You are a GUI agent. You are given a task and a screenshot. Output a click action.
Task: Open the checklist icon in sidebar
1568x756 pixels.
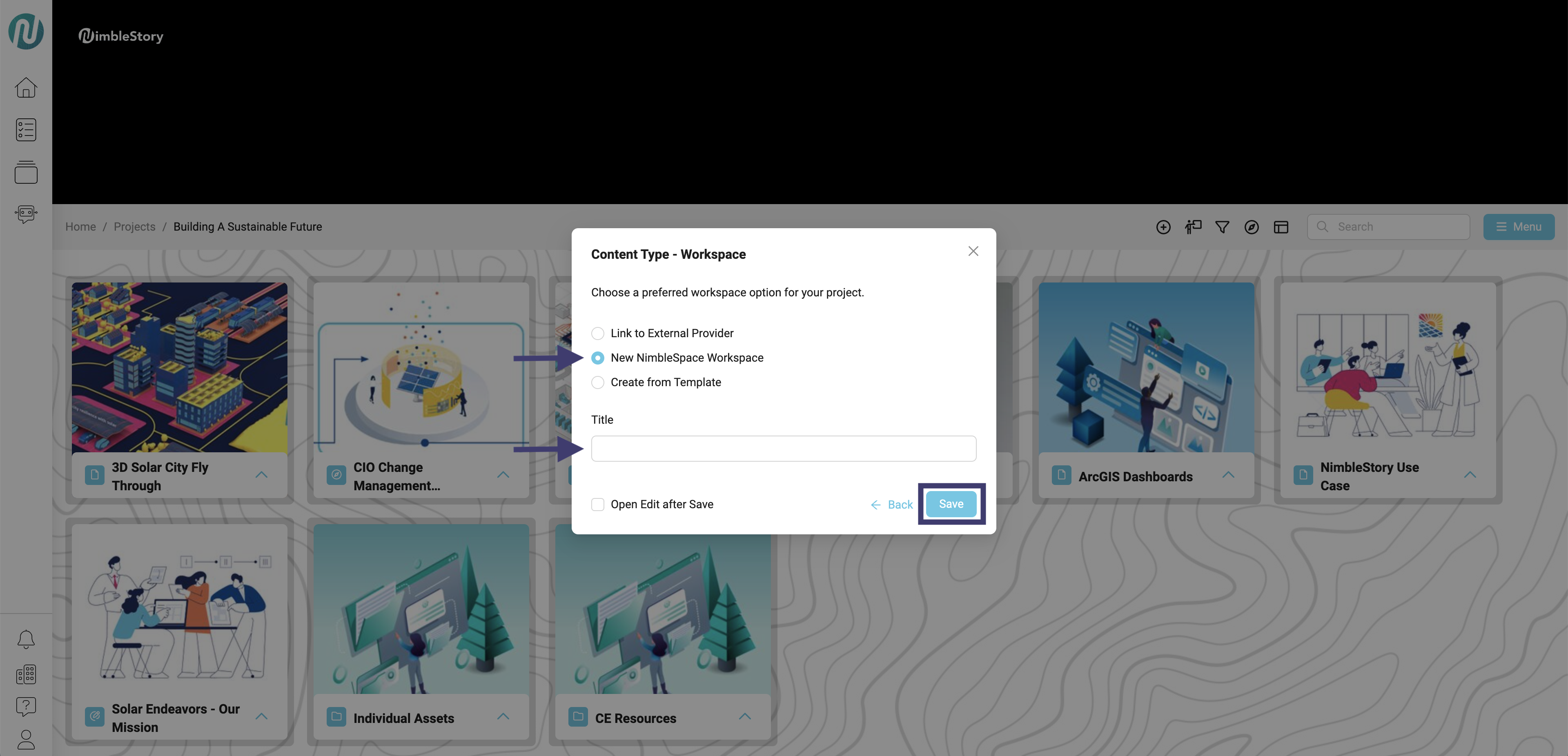[x=26, y=129]
